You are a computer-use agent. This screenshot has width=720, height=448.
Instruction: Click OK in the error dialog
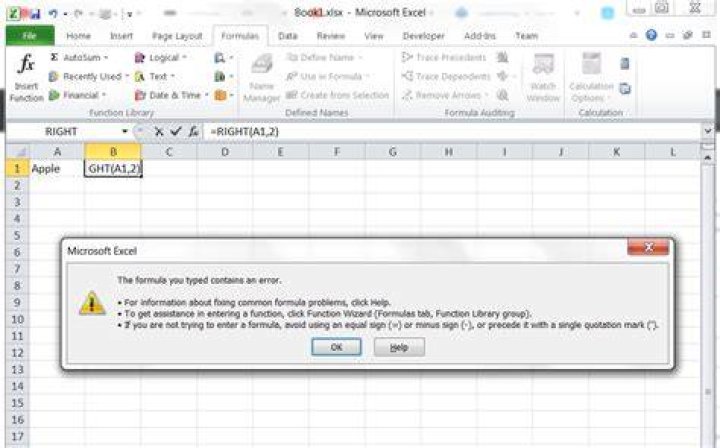click(336, 347)
